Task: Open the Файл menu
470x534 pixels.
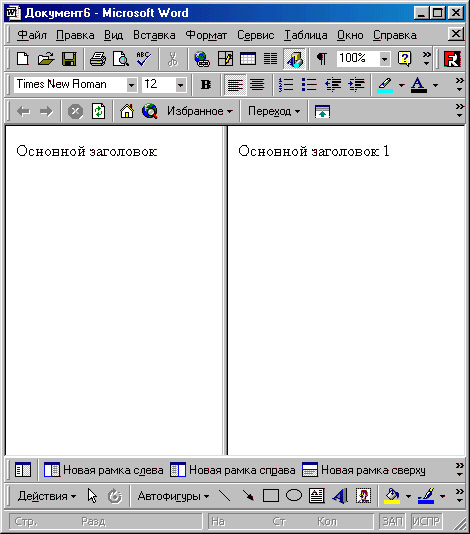Action: point(32,35)
